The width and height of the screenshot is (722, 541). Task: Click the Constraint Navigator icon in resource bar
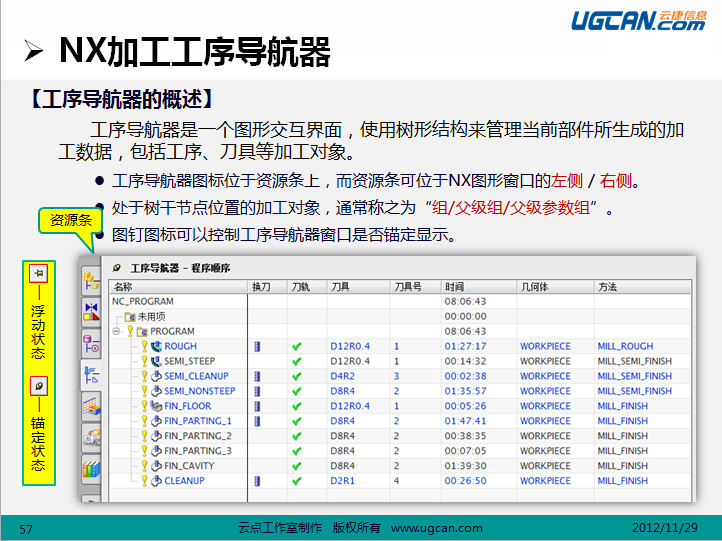click(x=91, y=311)
